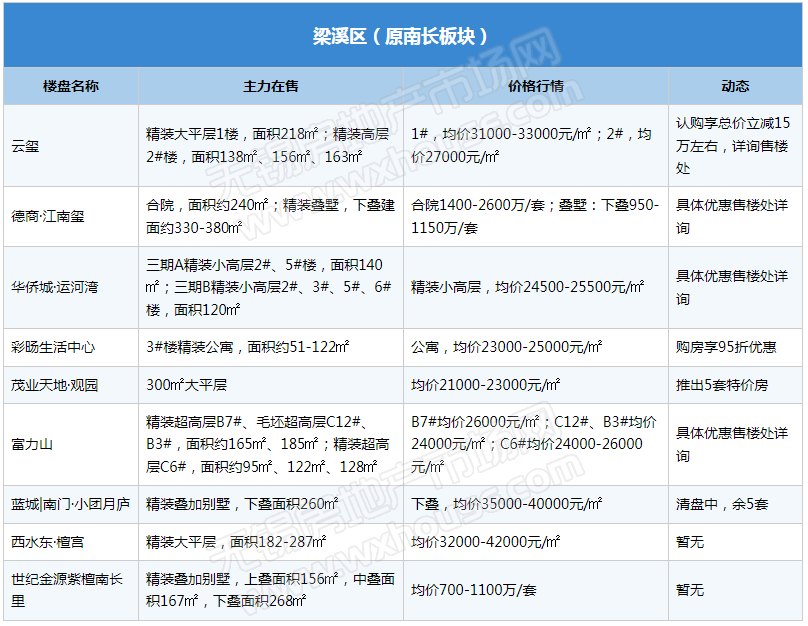Screen dimensions: 808x626
Task: Click the 梁溪区（原南长板块）table title
Action: (x=401, y=36)
